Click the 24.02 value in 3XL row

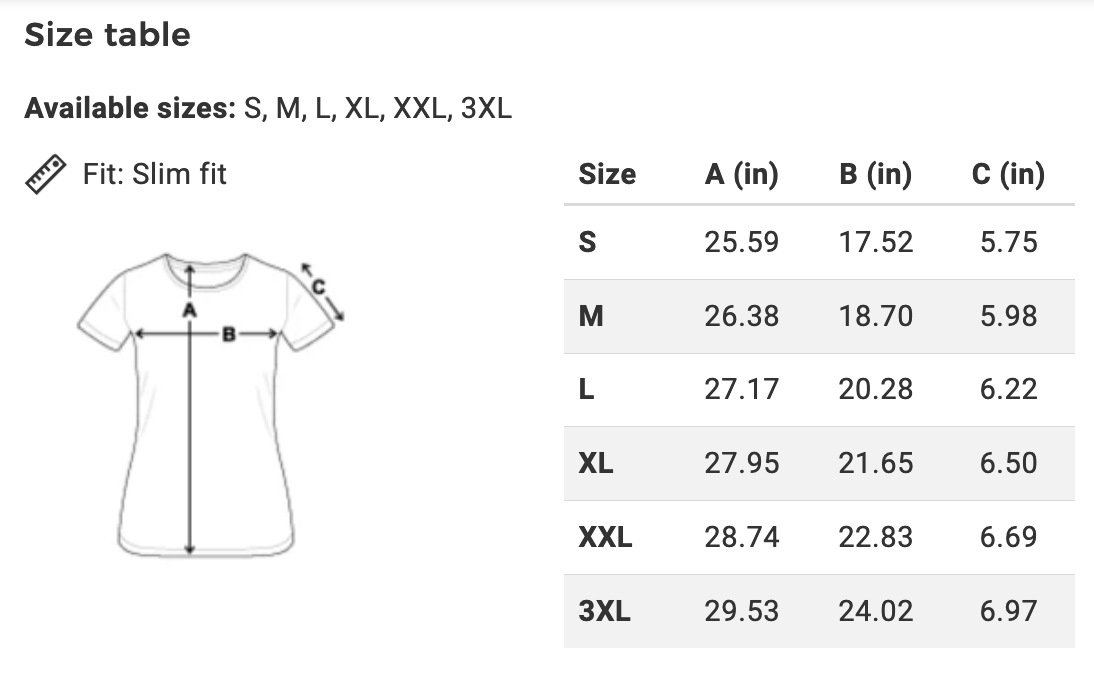(876, 611)
